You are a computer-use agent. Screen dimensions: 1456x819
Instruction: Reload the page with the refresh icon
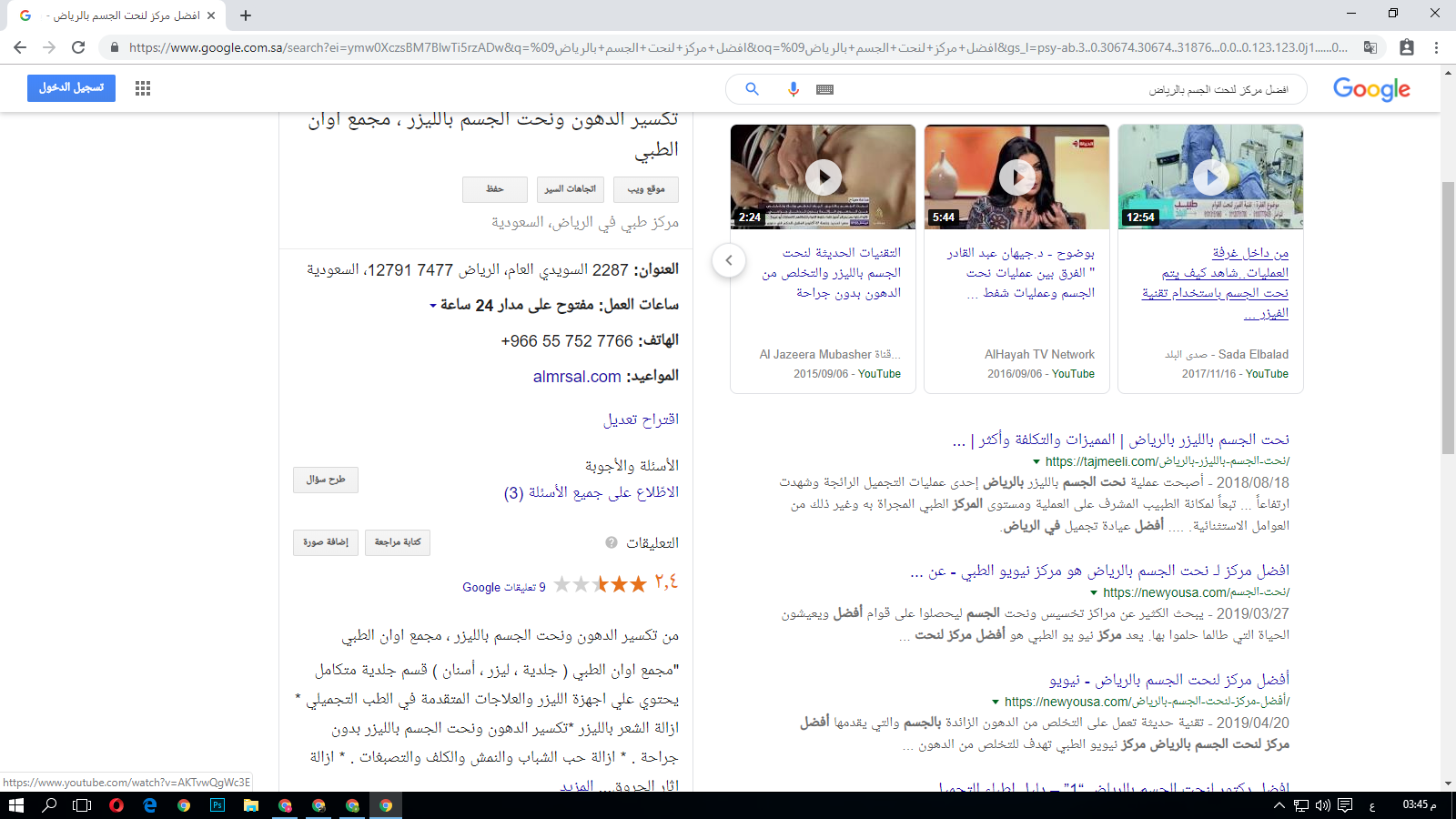pyautogui.click(x=78, y=47)
